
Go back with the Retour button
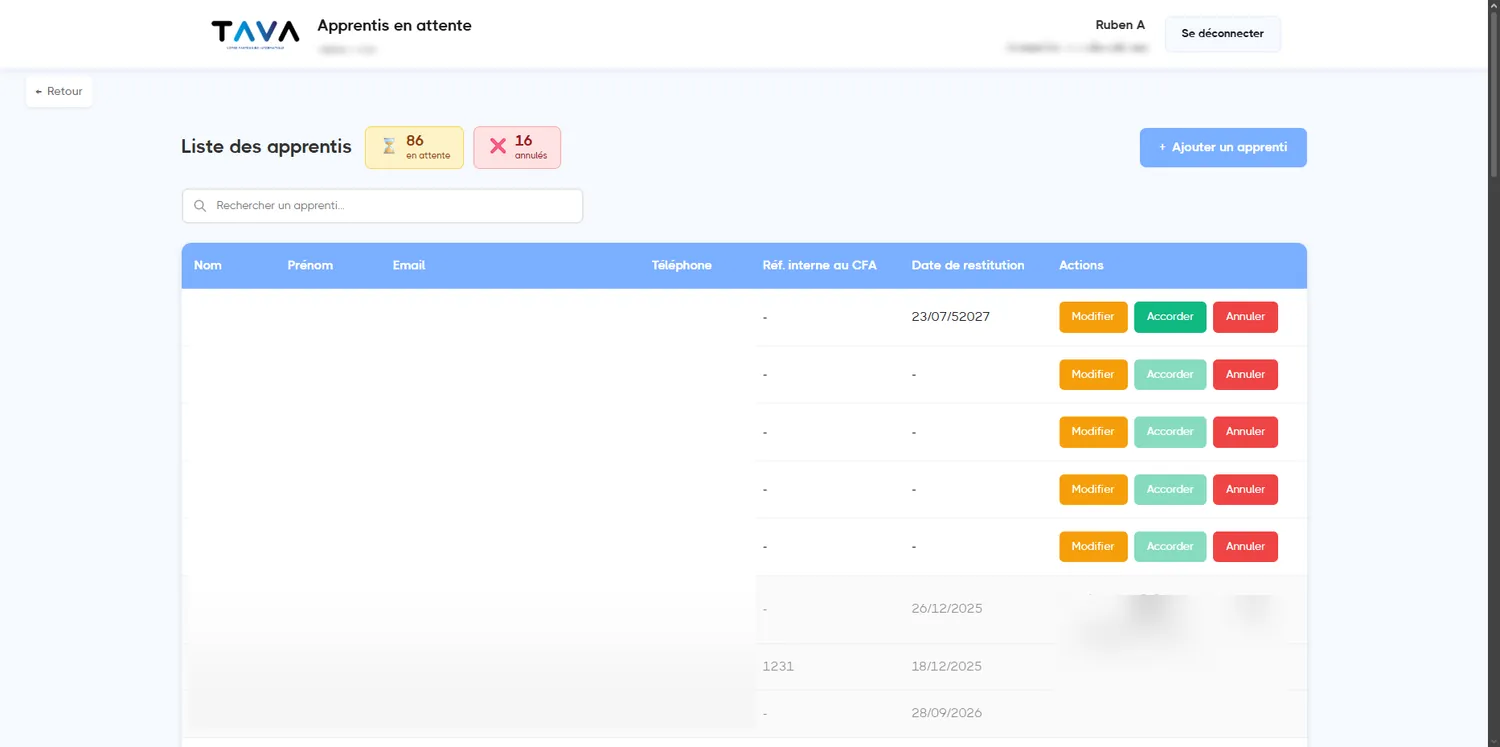click(59, 91)
